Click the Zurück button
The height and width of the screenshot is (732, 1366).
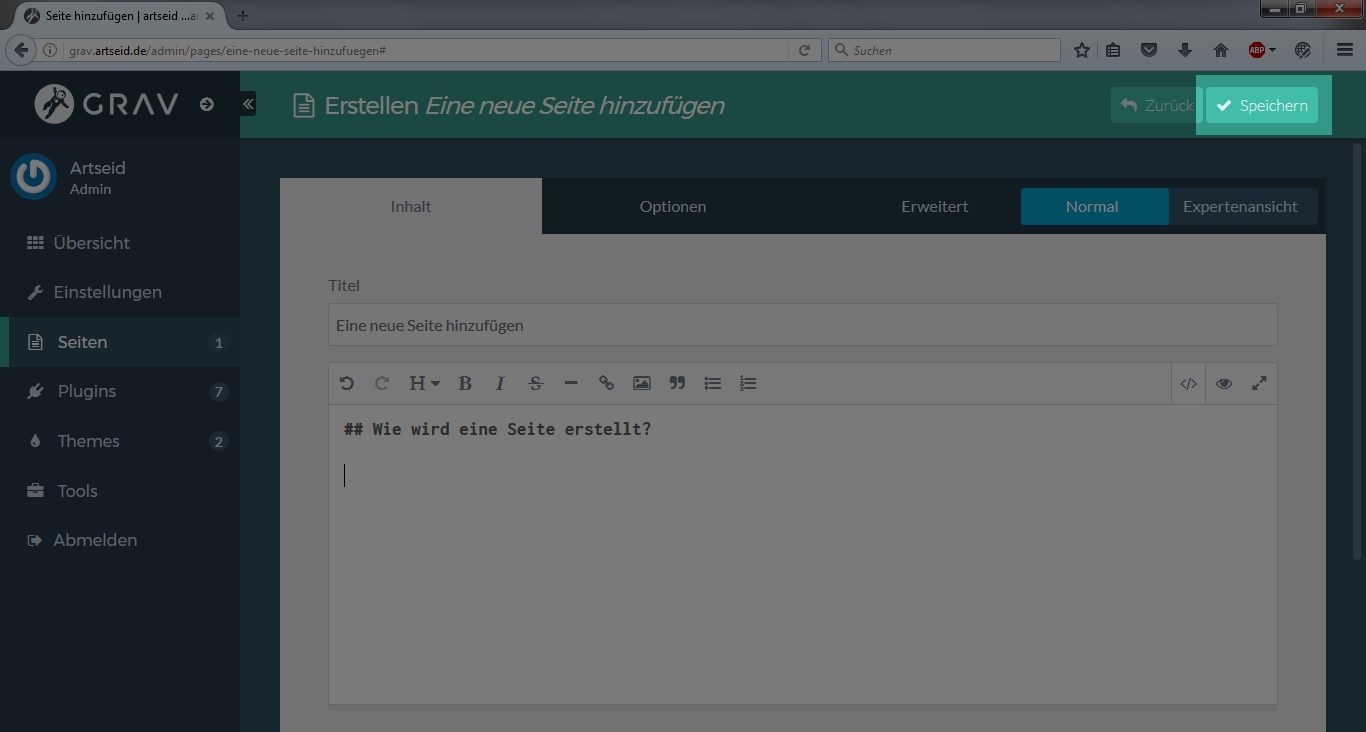pyautogui.click(x=1156, y=105)
